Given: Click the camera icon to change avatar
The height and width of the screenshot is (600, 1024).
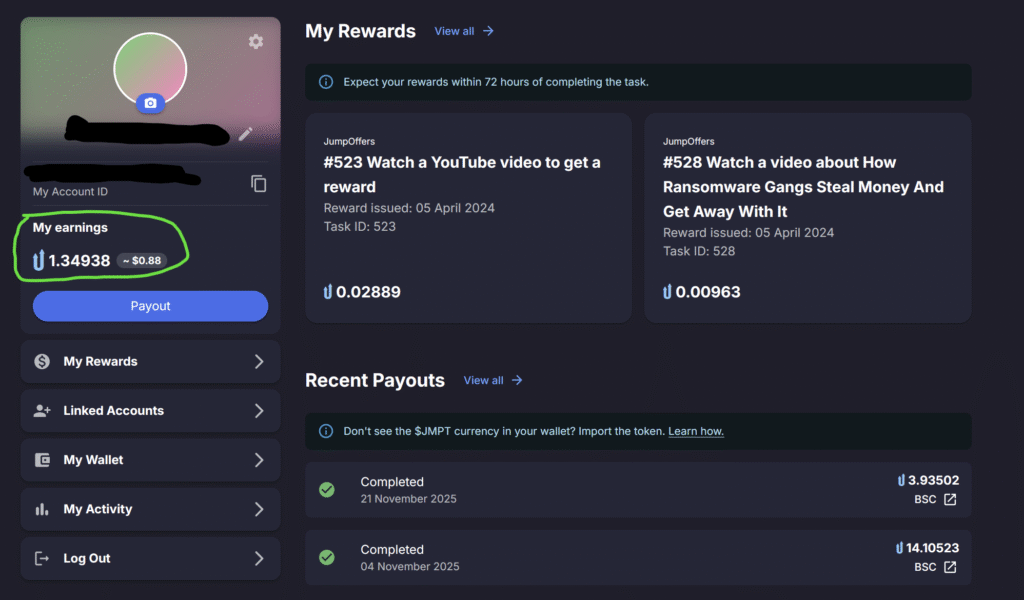Looking at the screenshot, I should tap(150, 103).
